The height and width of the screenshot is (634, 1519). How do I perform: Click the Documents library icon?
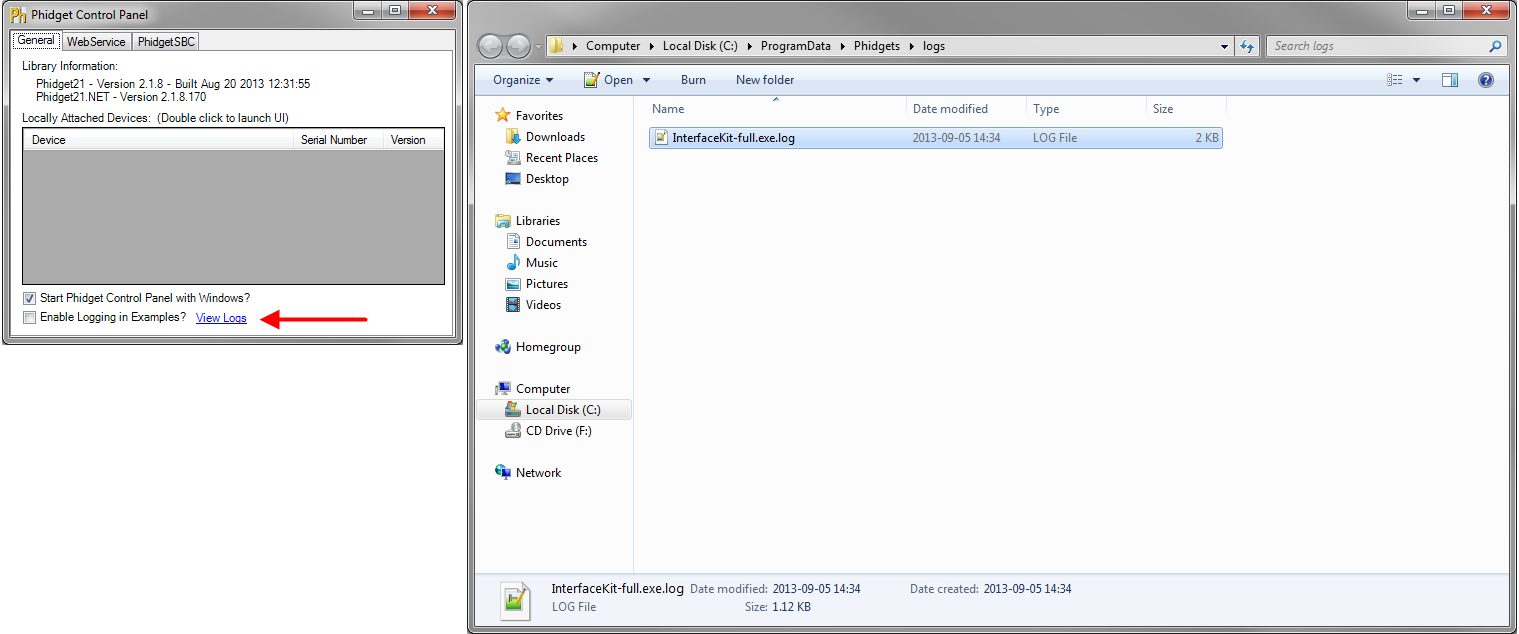[x=513, y=242]
